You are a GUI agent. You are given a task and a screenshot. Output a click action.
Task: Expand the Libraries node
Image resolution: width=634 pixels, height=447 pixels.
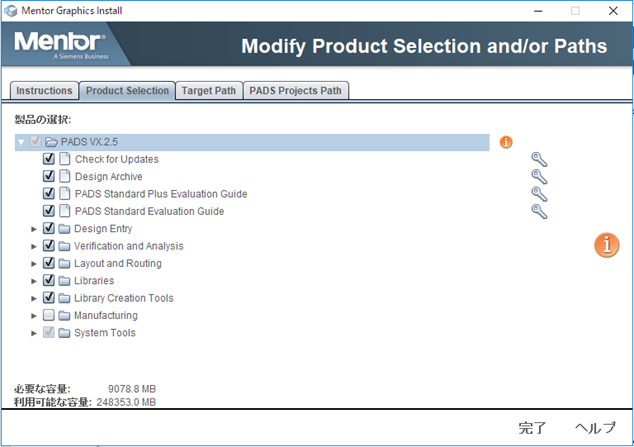(x=34, y=281)
